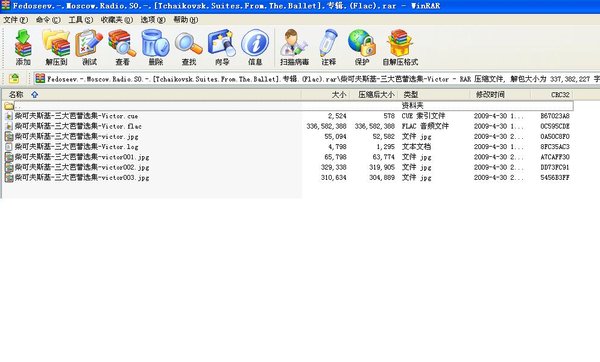Screen dimensions: 600x362
Task: Show archive Info (信息) icon
Action: point(255,47)
